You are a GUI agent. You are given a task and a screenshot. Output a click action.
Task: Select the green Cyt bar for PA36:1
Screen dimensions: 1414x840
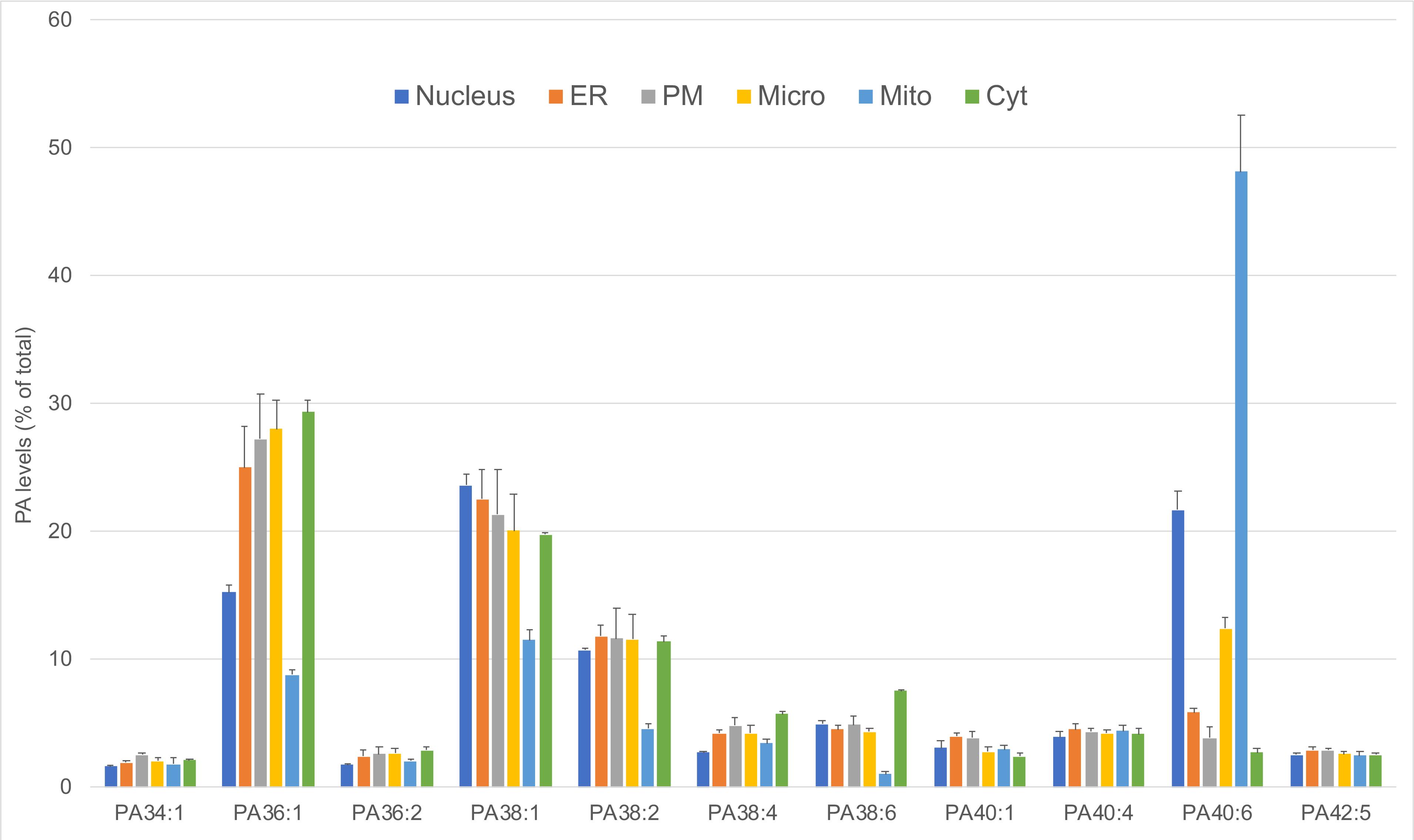308,599
